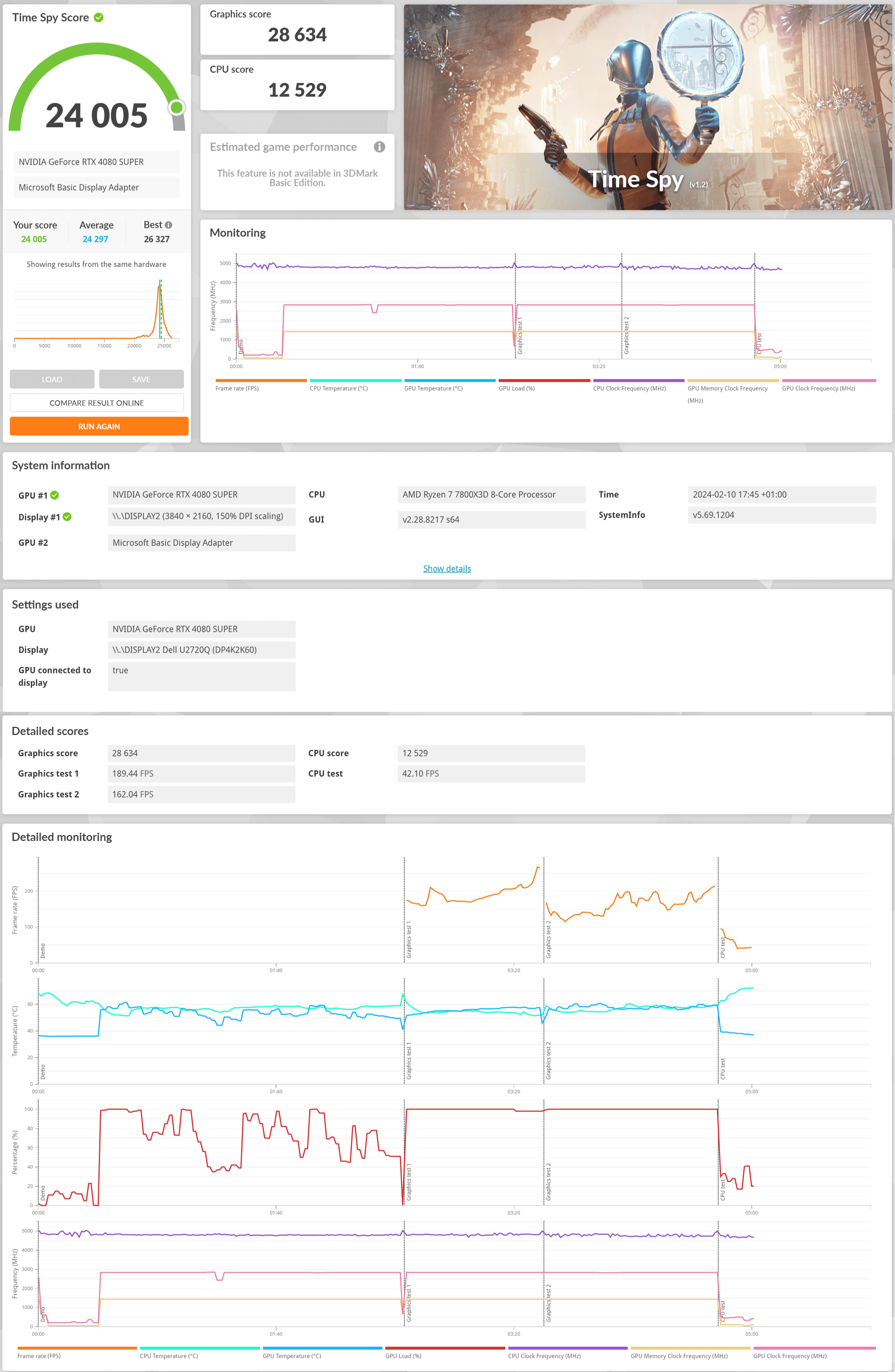Screen dimensions: 895x1372
Task: Toggle GPU Load (%) legend in Monitoring chart
Action: click(x=517, y=388)
